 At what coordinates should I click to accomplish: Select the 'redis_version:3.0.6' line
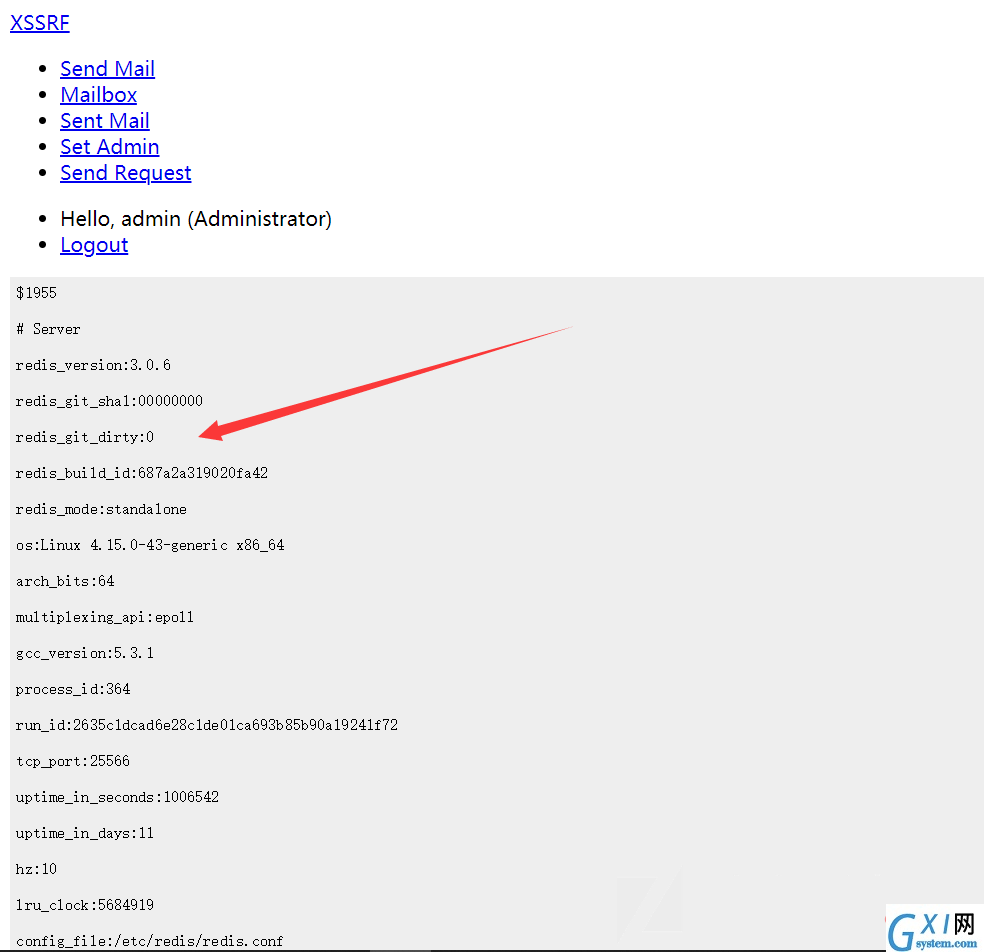(93, 365)
